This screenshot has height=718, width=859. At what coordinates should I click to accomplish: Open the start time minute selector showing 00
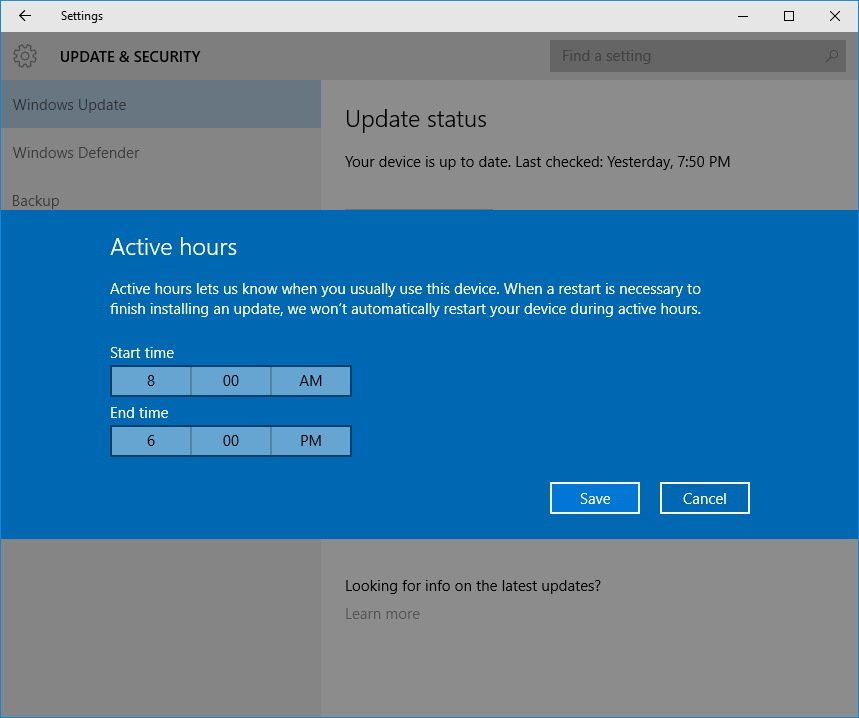(230, 380)
